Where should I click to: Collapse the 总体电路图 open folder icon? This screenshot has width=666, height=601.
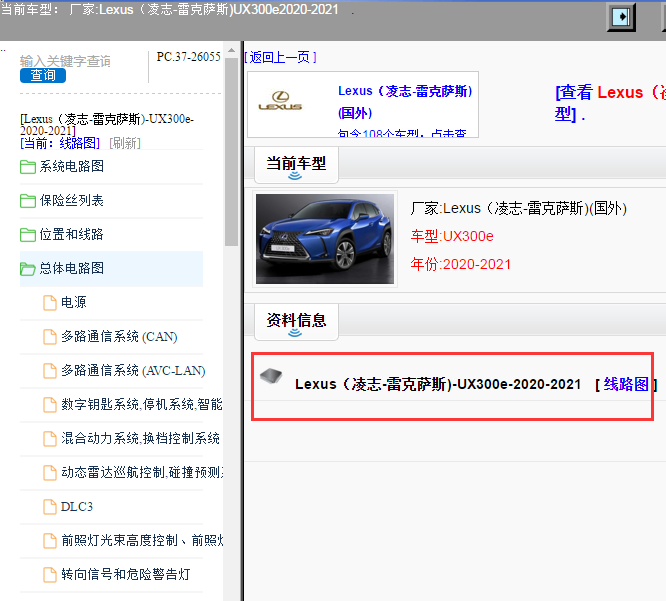click(x=28, y=268)
